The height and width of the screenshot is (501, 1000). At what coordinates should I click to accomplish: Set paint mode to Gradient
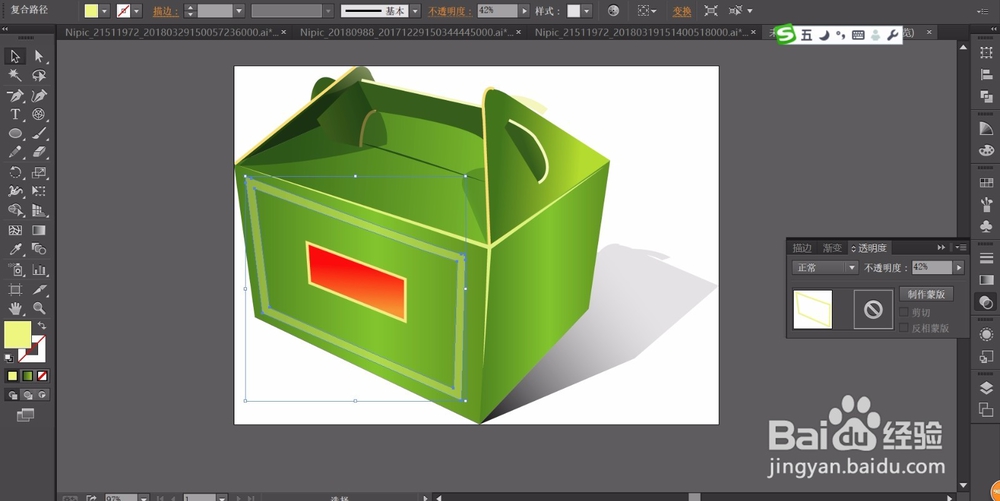pos(27,376)
